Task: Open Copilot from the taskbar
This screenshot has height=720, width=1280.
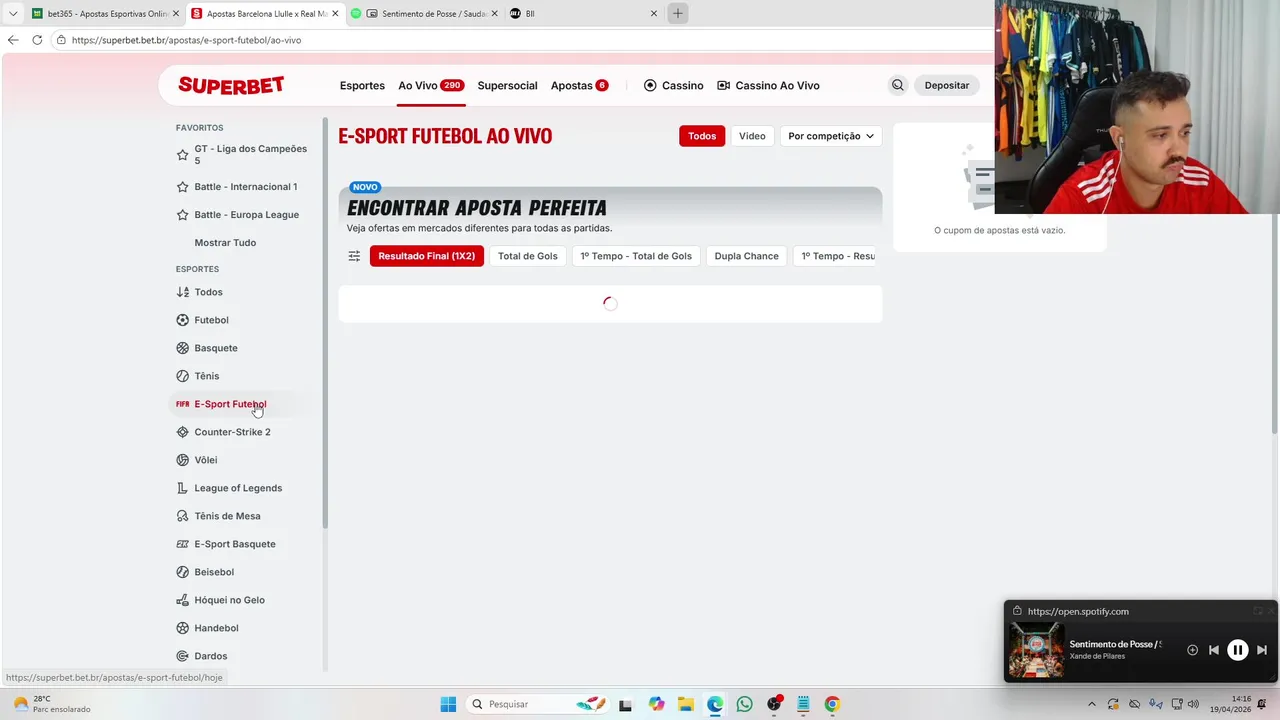Action: point(656,704)
